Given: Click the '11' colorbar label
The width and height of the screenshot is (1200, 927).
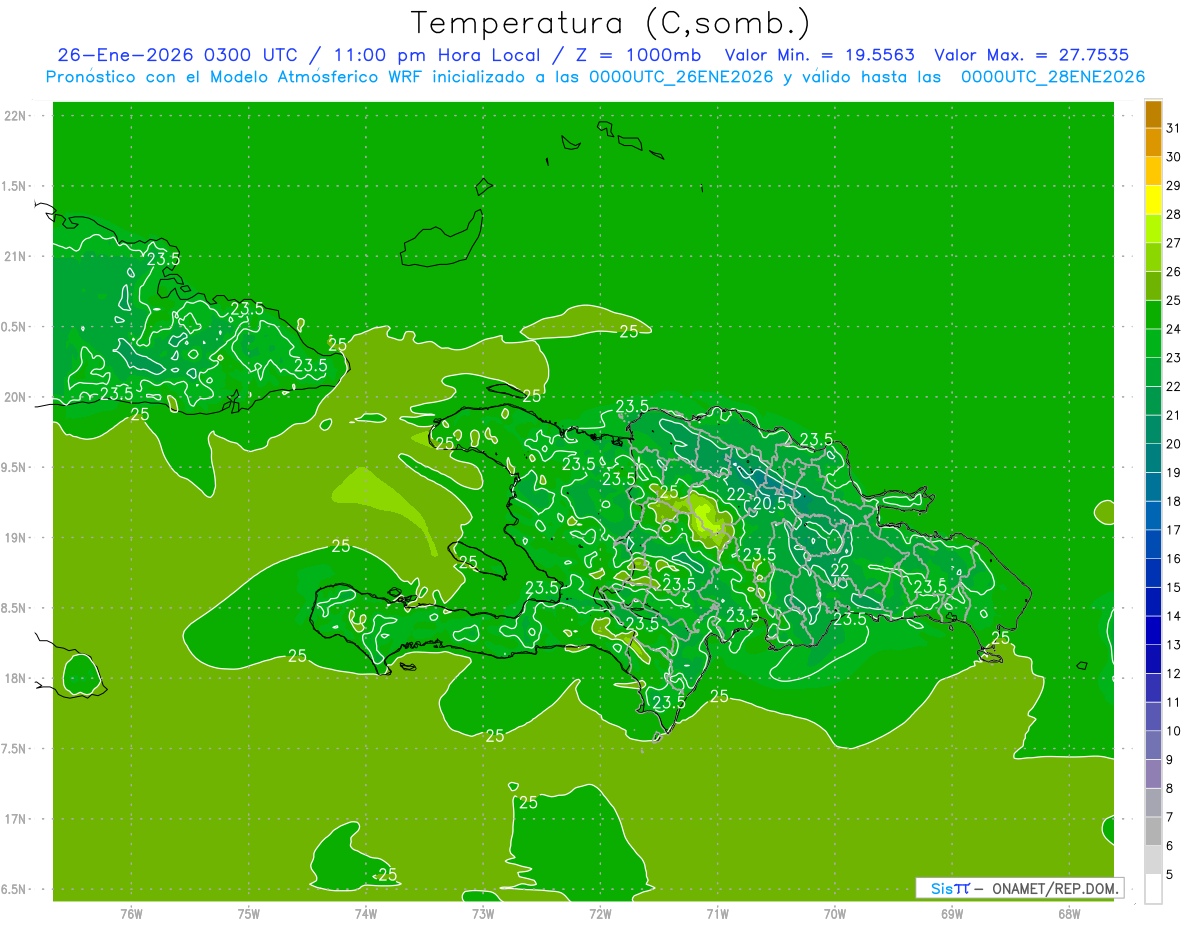Looking at the screenshot, I should [x=1173, y=702].
